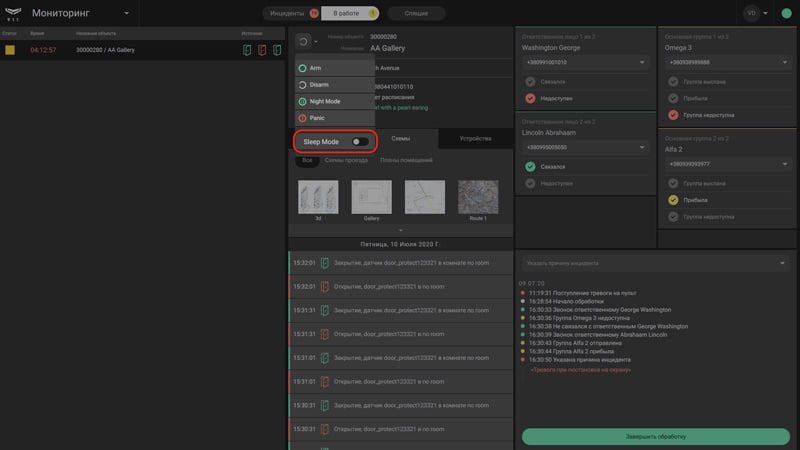Click the Тревога при постановке на охрану cause
Viewport: 800px width, 450px height.
pyautogui.click(x=581, y=370)
